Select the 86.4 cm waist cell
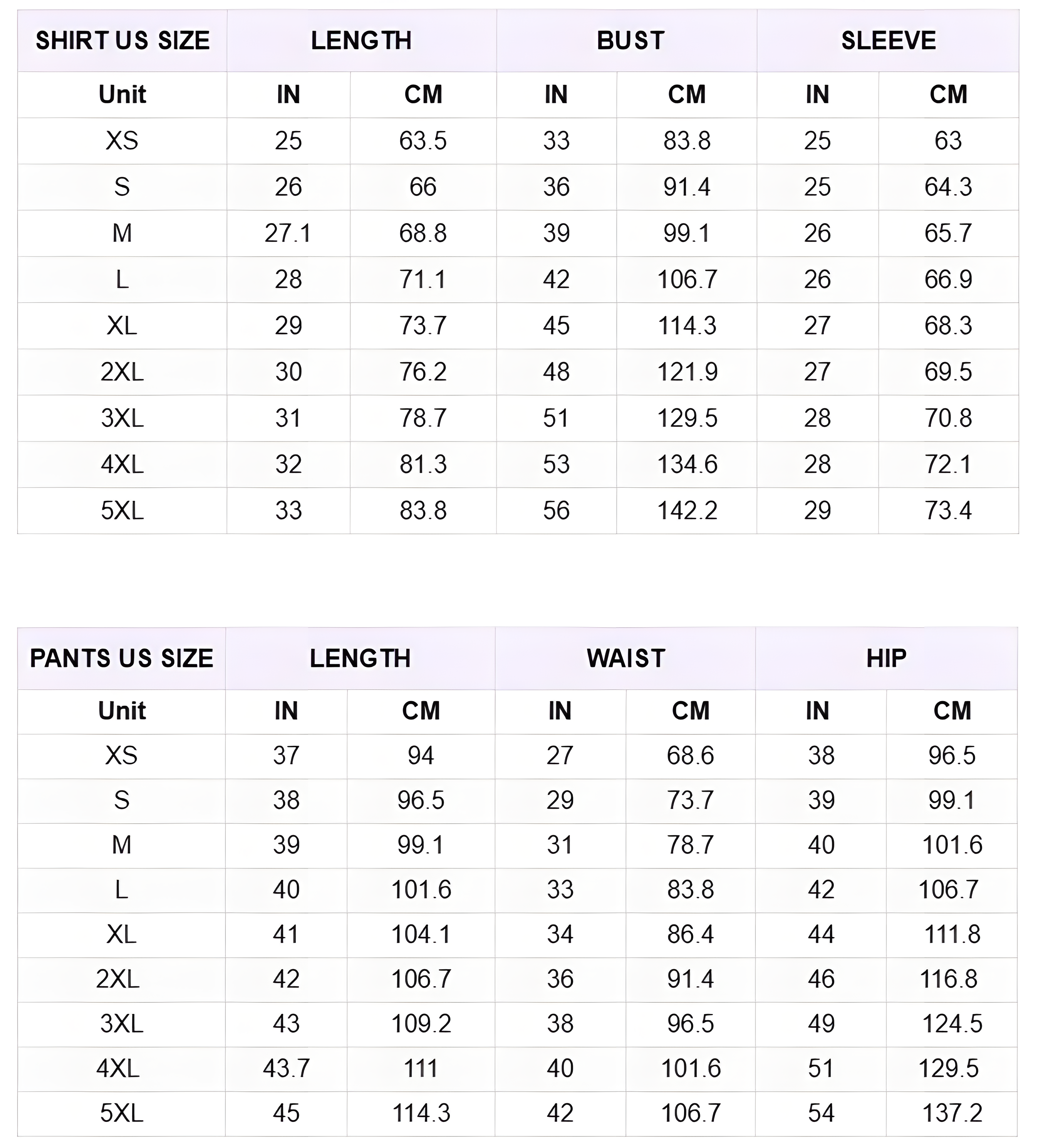The height and width of the screenshot is (1148, 1043). click(691, 935)
